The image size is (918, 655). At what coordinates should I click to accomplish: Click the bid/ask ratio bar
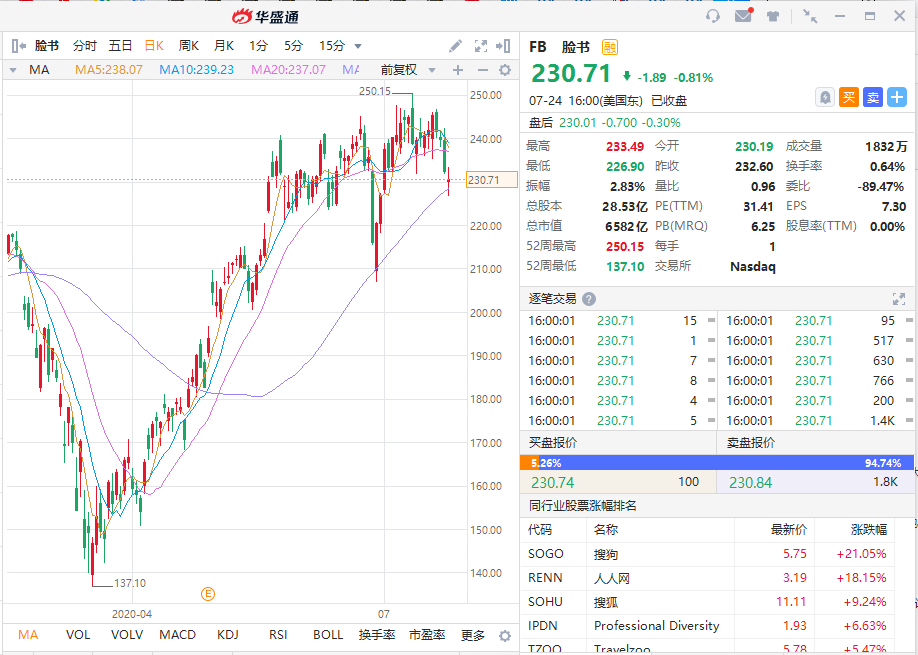coord(717,463)
